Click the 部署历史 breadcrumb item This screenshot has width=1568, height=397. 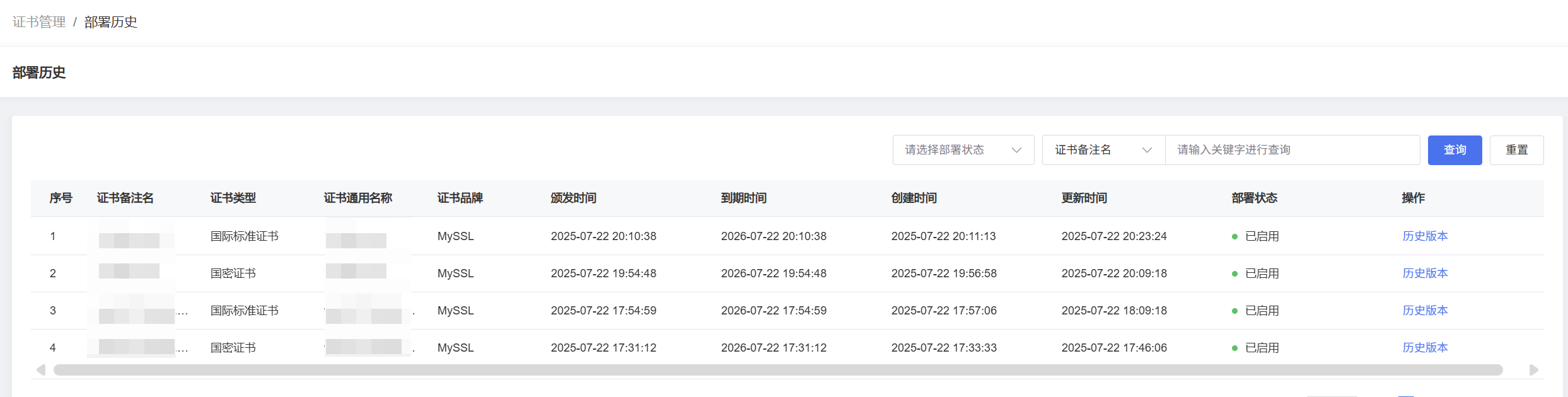coord(111,22)
